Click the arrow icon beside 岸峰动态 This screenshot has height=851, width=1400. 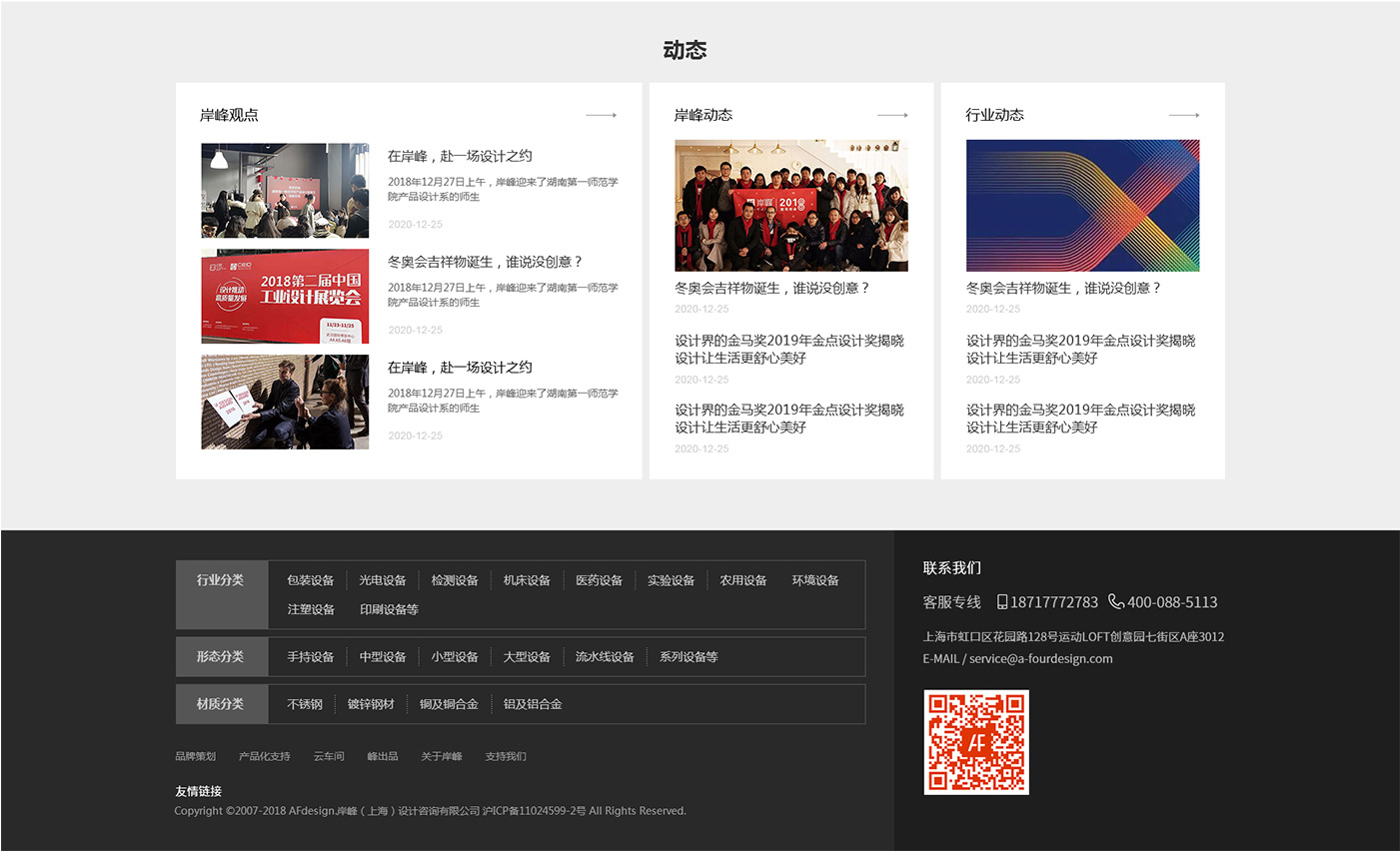[x=892, y=115]
